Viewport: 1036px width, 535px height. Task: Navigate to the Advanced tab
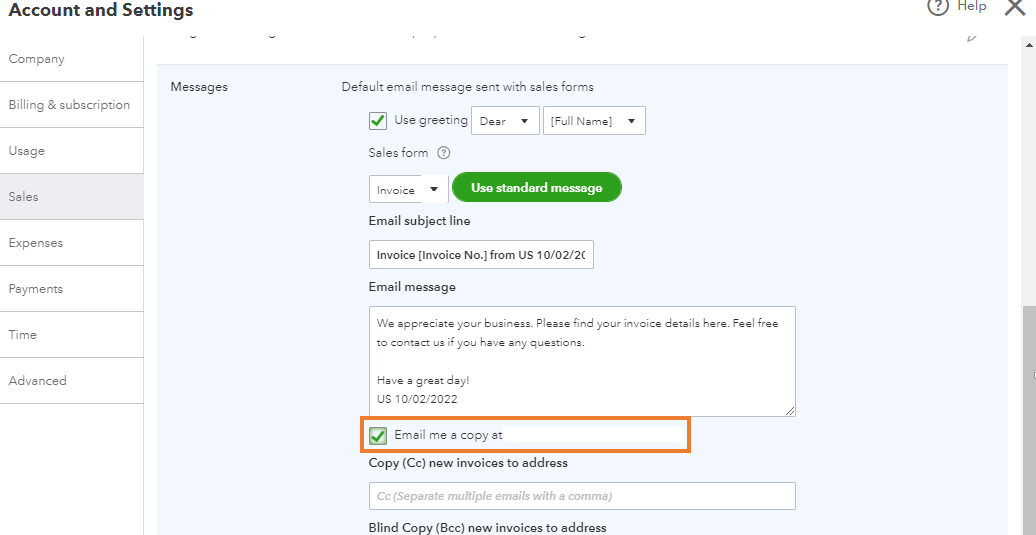(38, 381)
